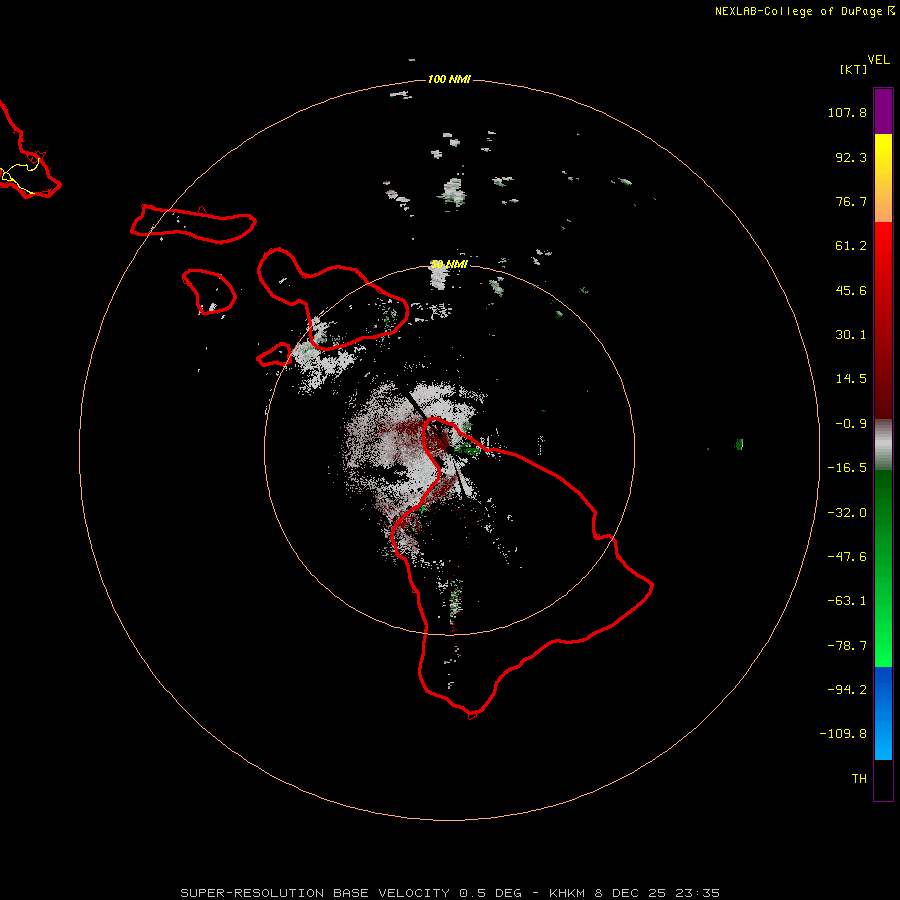
Task: Click the 61.2 legend value
Action: (x=851, y=246)
